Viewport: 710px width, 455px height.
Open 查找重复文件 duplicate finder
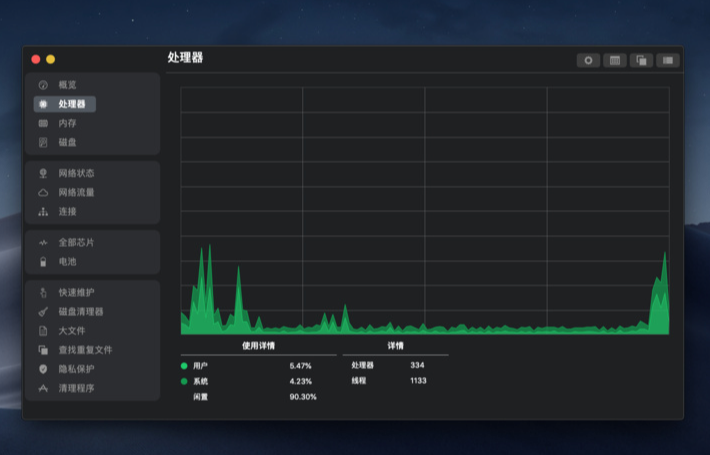85,350
